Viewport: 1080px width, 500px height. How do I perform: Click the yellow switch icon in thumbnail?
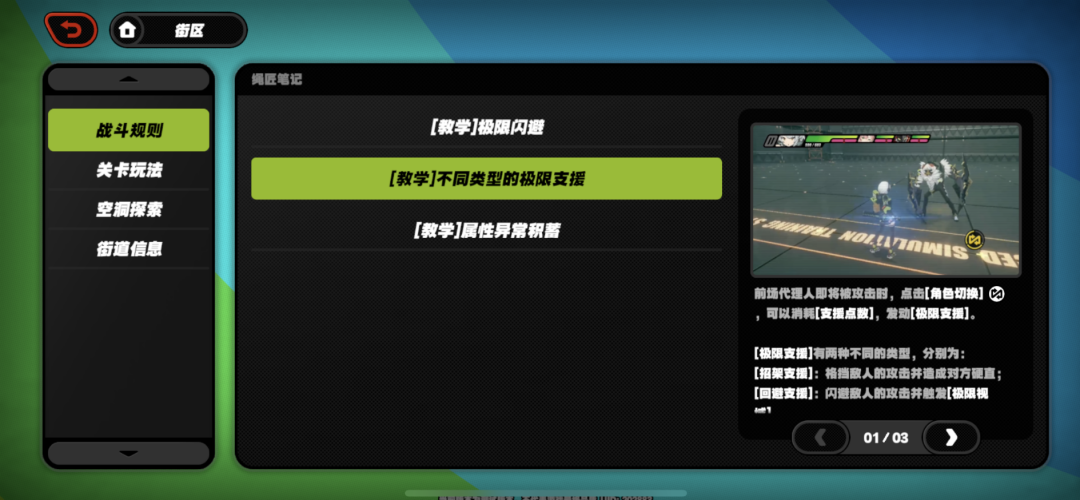(974, 240)
